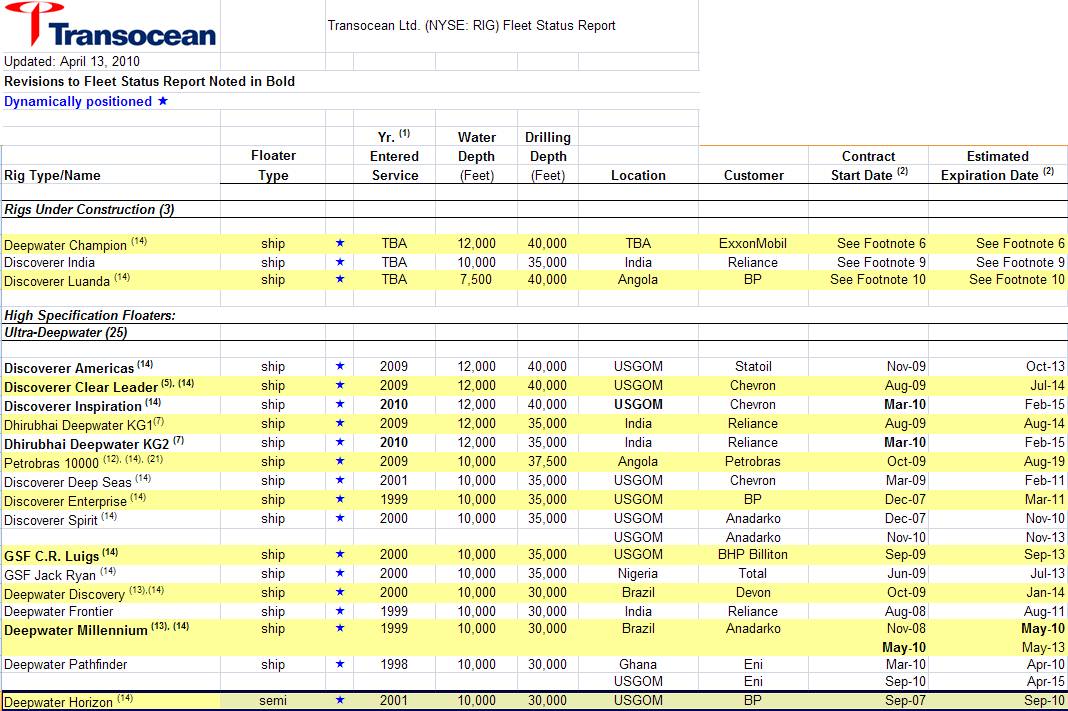Click the star in Dhirubhai Deepwater KG2 row

pos(340,442)
